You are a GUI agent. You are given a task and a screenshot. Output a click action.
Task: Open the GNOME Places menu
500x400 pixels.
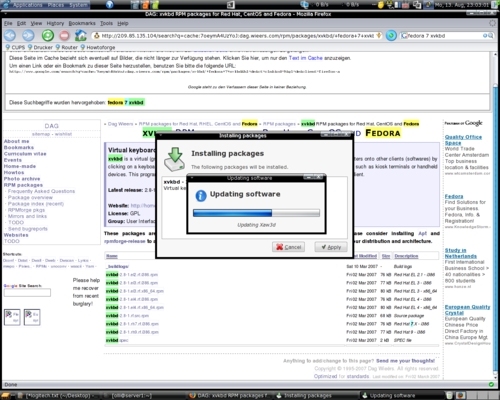tap(55, 5)
